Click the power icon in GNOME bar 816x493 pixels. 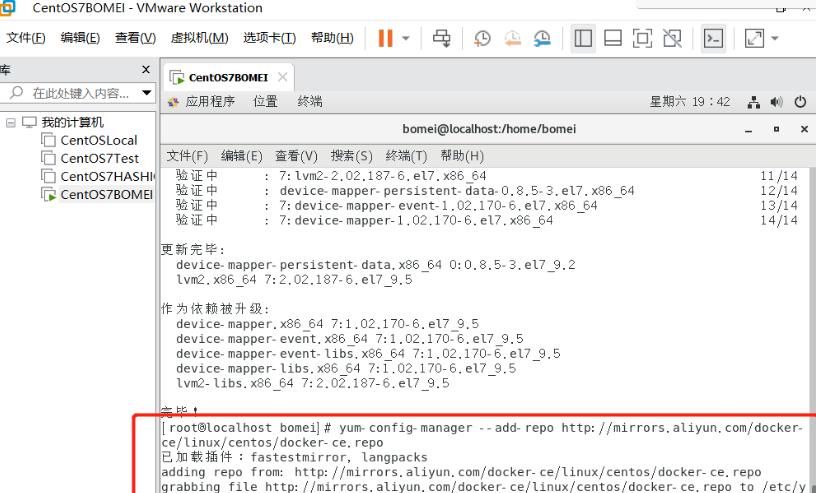point(800,102)
